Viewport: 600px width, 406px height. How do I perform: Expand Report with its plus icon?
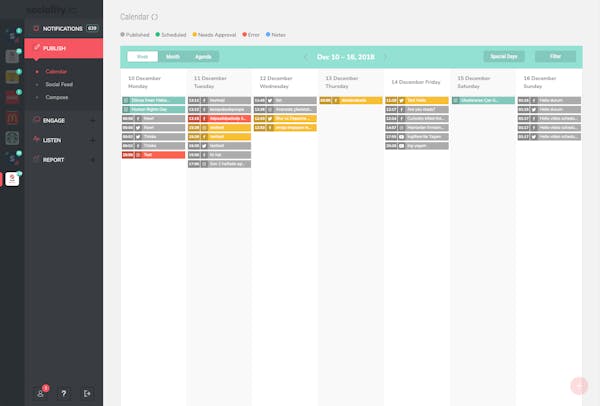coord(93,160)
